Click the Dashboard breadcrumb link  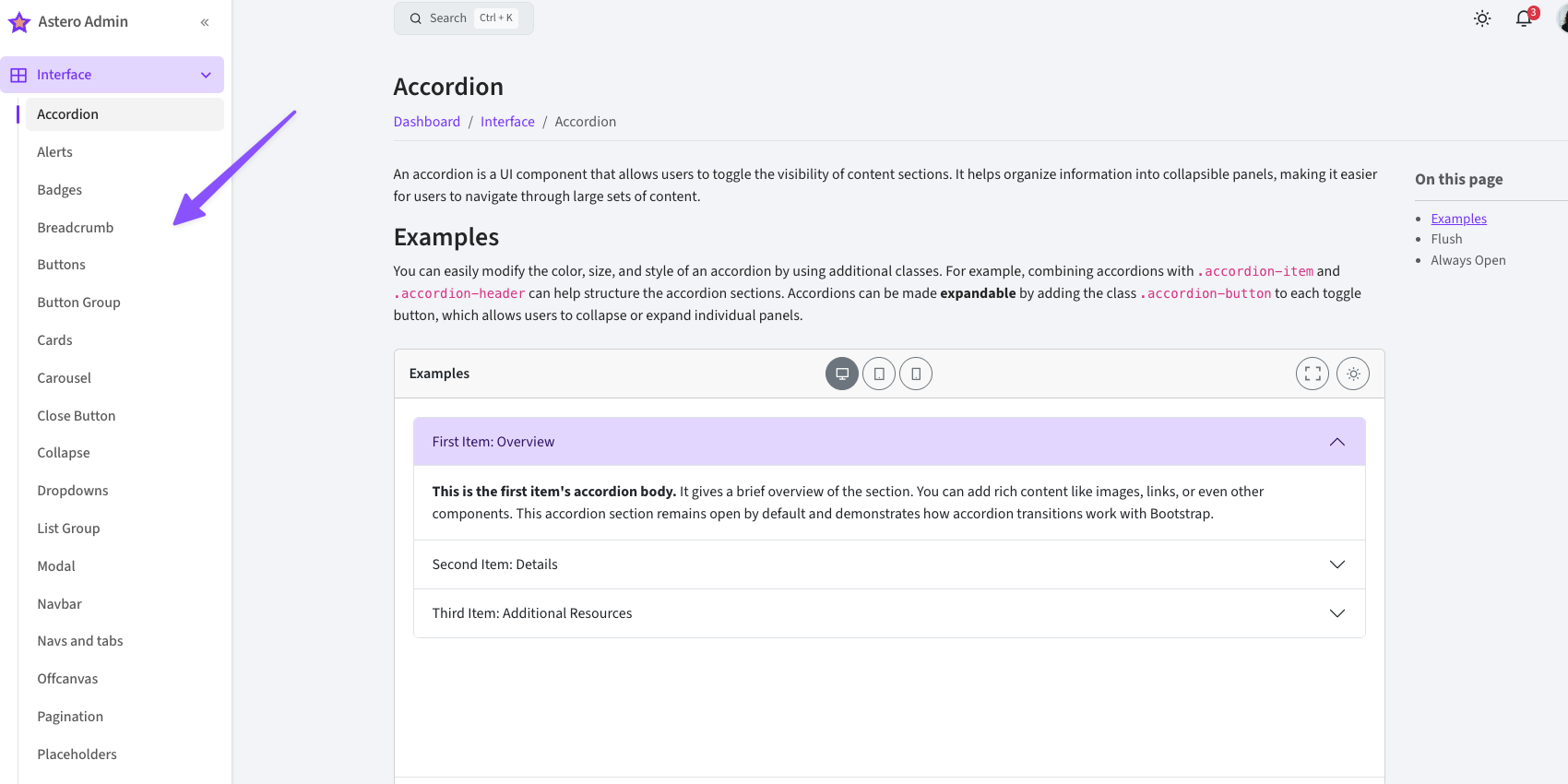coord(426,122)
